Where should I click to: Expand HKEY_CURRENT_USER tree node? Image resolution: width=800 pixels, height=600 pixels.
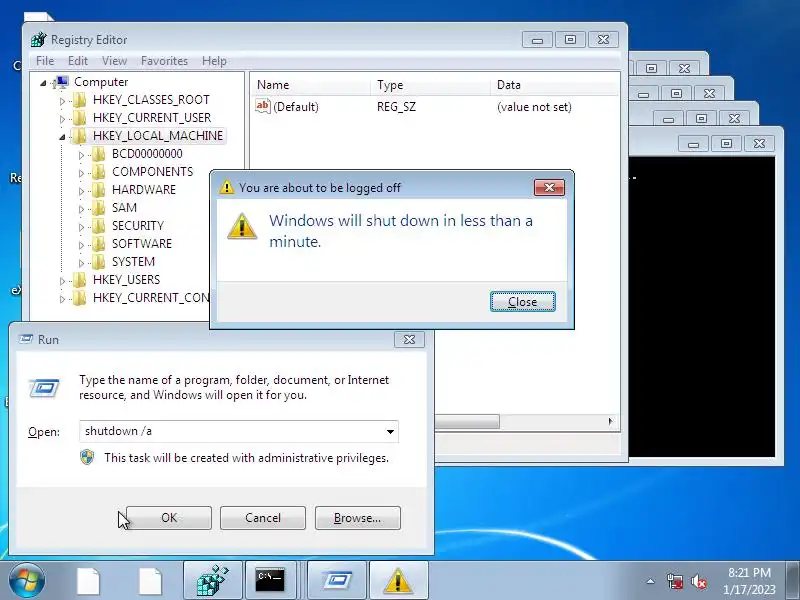(x=62, y=118)
